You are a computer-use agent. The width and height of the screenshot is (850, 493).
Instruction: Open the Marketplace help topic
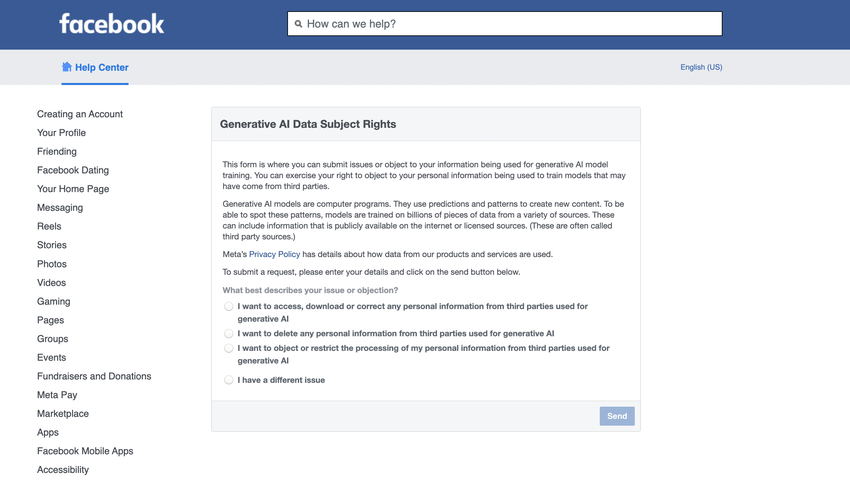(63, 414)
